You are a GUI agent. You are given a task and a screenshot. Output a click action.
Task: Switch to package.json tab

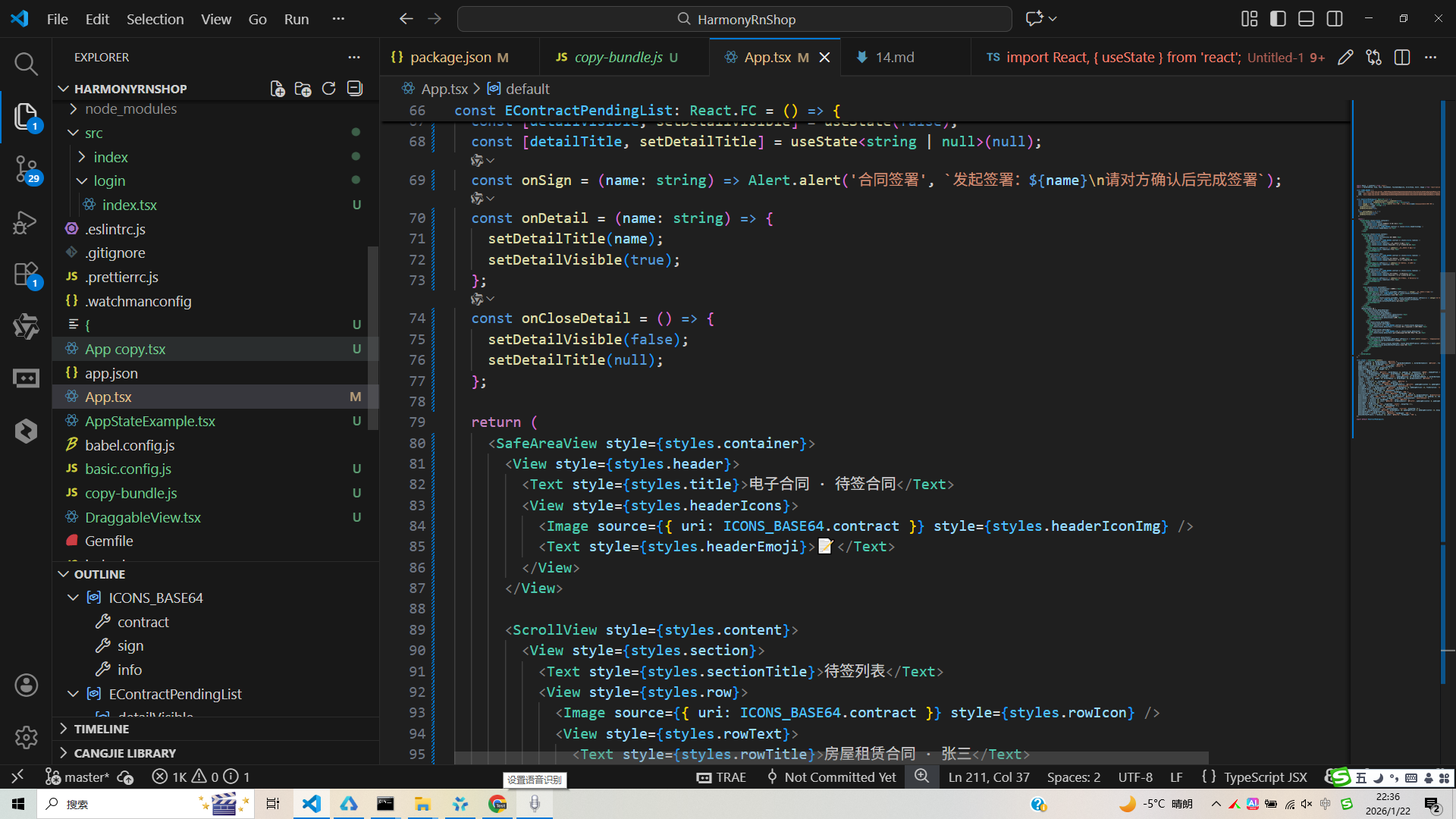point(459,58)
